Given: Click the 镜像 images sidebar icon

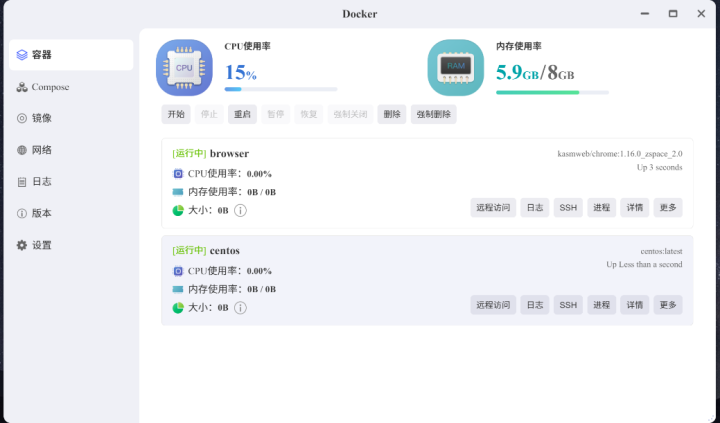Looking at the screenshot, I should click(22, 118).
